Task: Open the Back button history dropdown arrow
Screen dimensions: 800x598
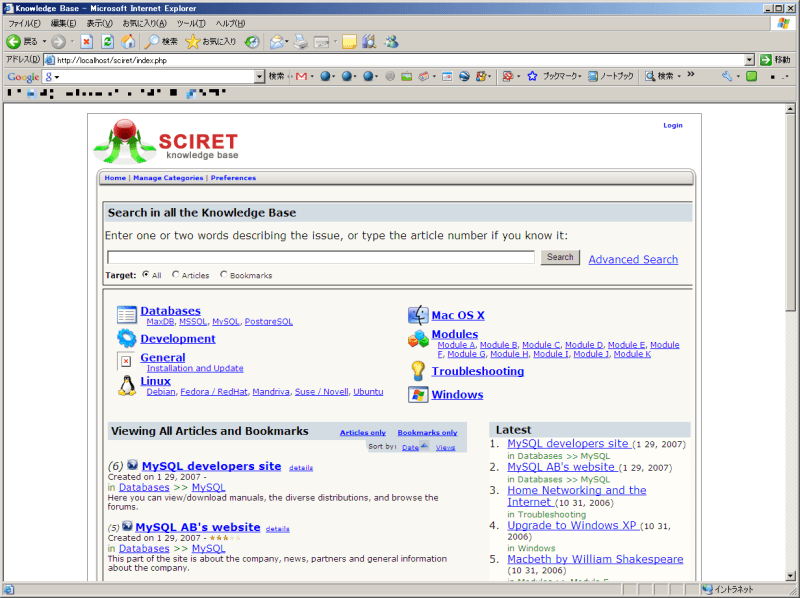Action: [x=44, y=42]
